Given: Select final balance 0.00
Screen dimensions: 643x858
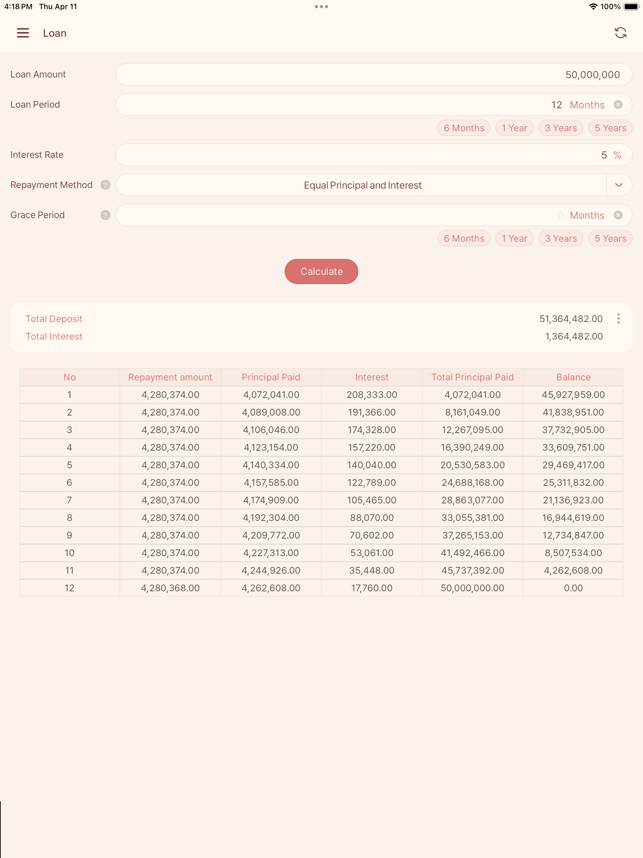Looking at the screenshot, I should [x=573, y=588].
